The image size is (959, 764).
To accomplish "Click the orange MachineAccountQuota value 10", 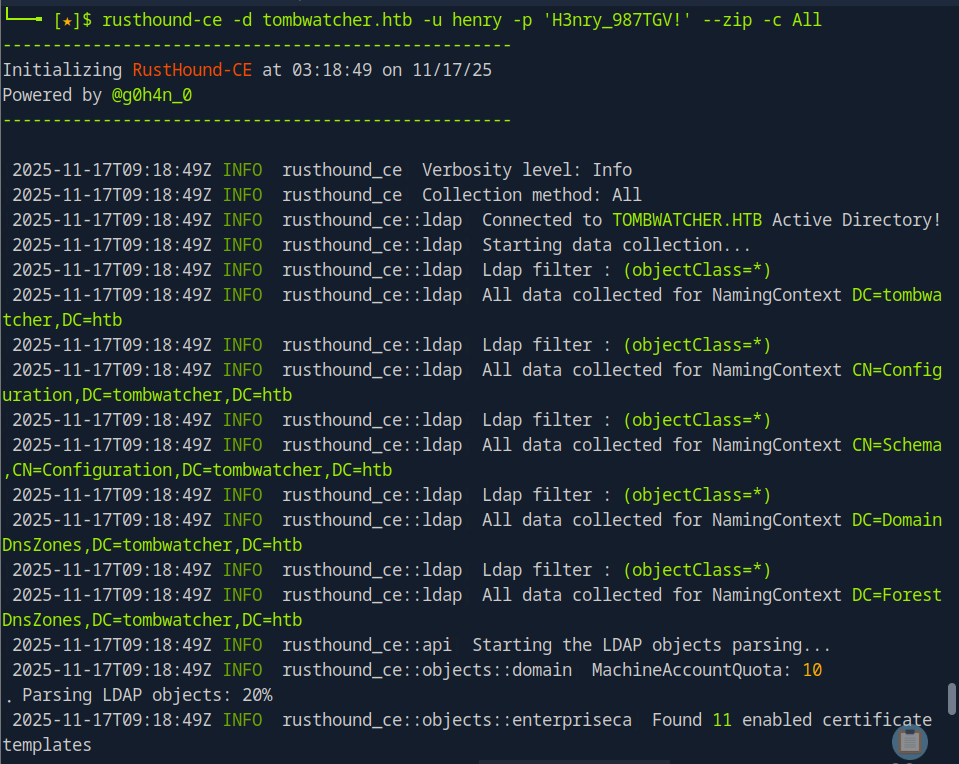I will pos(812,670).
